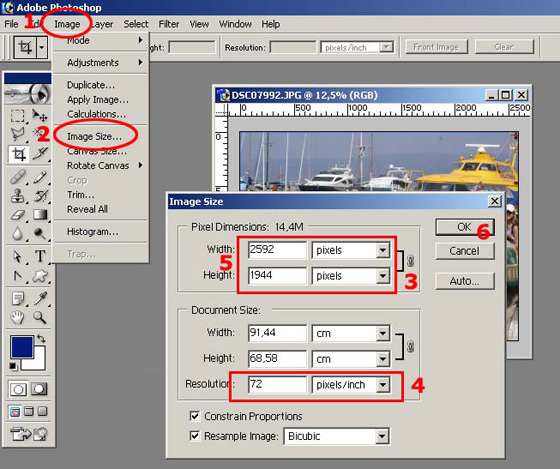Open pixel Height units dropdown
The width and height of the screenshot is (560, 469).
382,276
